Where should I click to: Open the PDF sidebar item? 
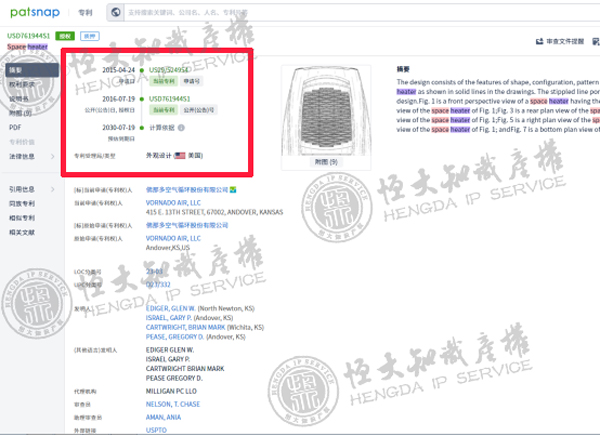click(15, 127)
